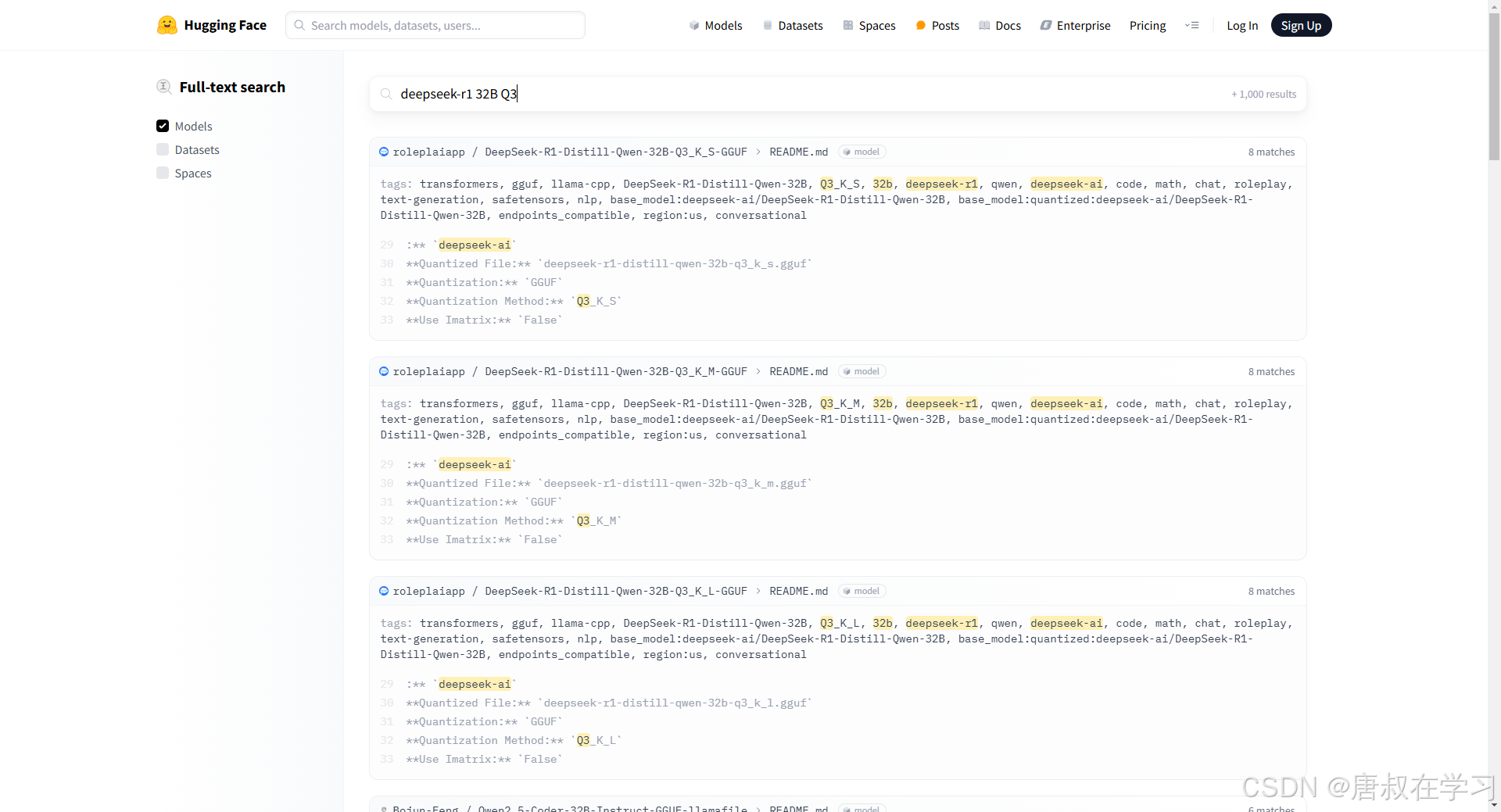
Task: Open the more-options menu icon beside Pricing
Action: pyautogui.click(x=1192, y=25)
